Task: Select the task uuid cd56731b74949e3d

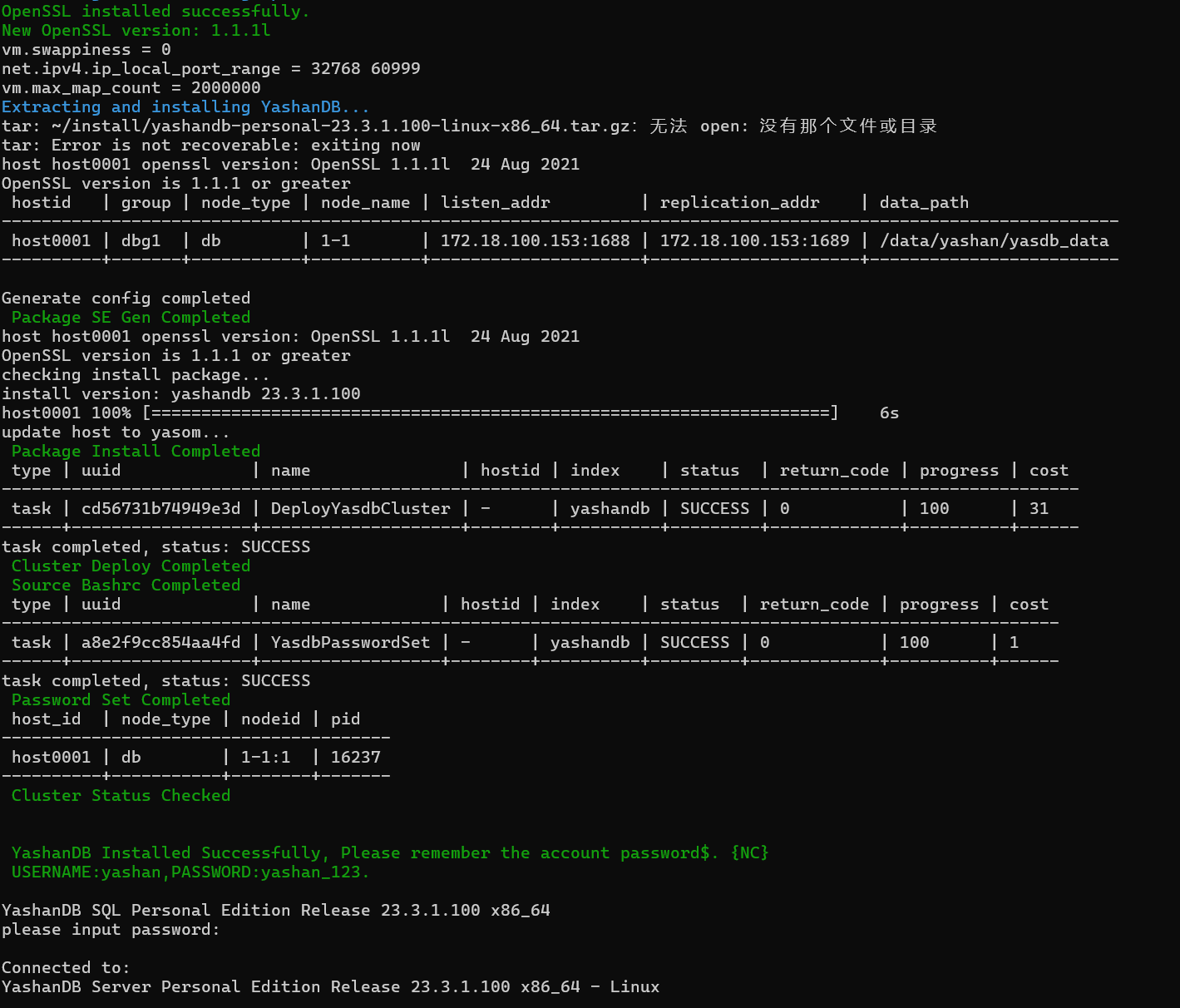Action: point(161,509)
